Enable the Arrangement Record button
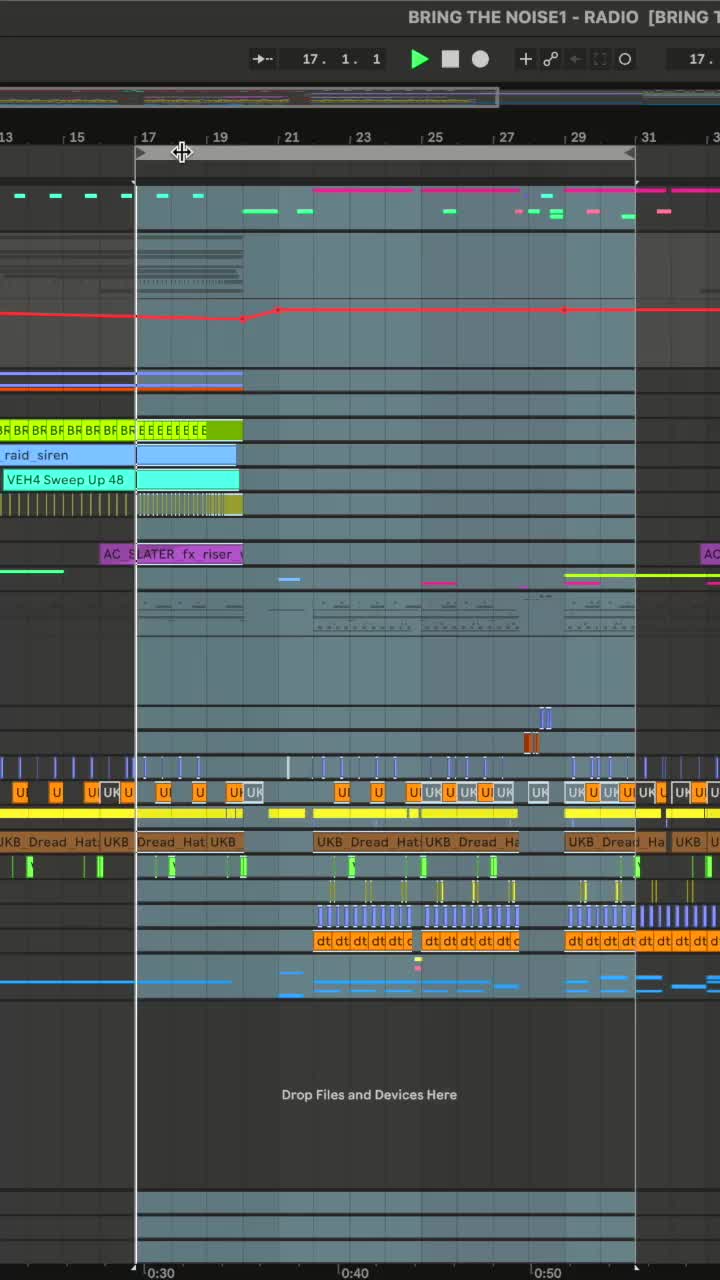The width and height of the screenshot is (720, 1280). [480, 59]
